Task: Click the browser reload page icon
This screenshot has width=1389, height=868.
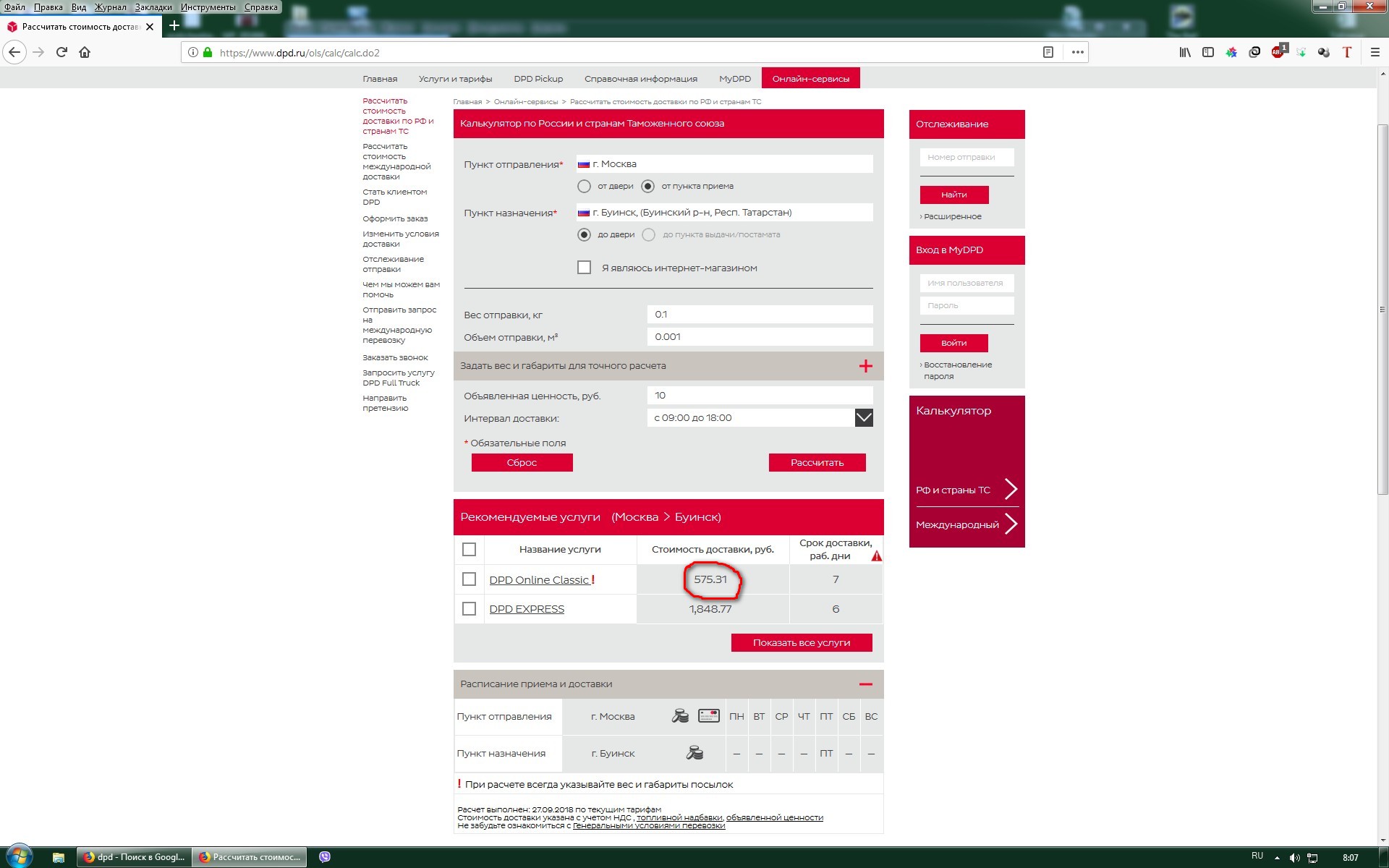Action: (x=61, y=52)
